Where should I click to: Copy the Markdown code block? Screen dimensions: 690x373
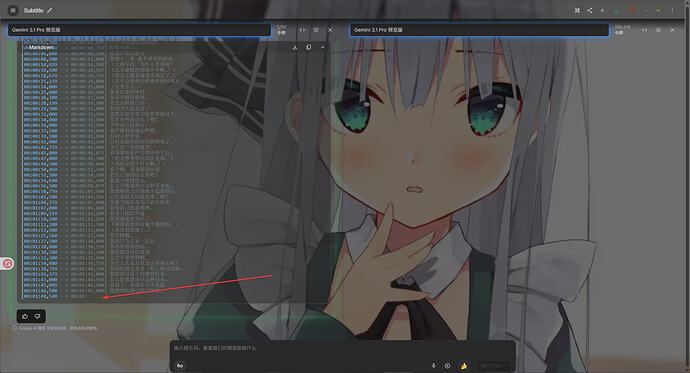click(x=308, y=47)
